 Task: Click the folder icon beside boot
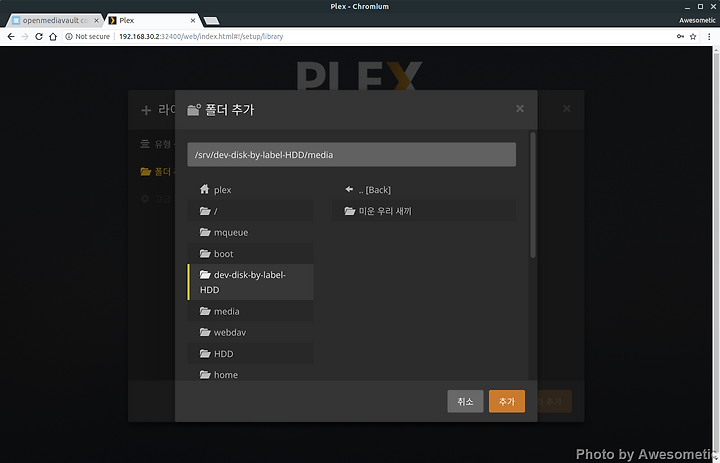[205, 253]
